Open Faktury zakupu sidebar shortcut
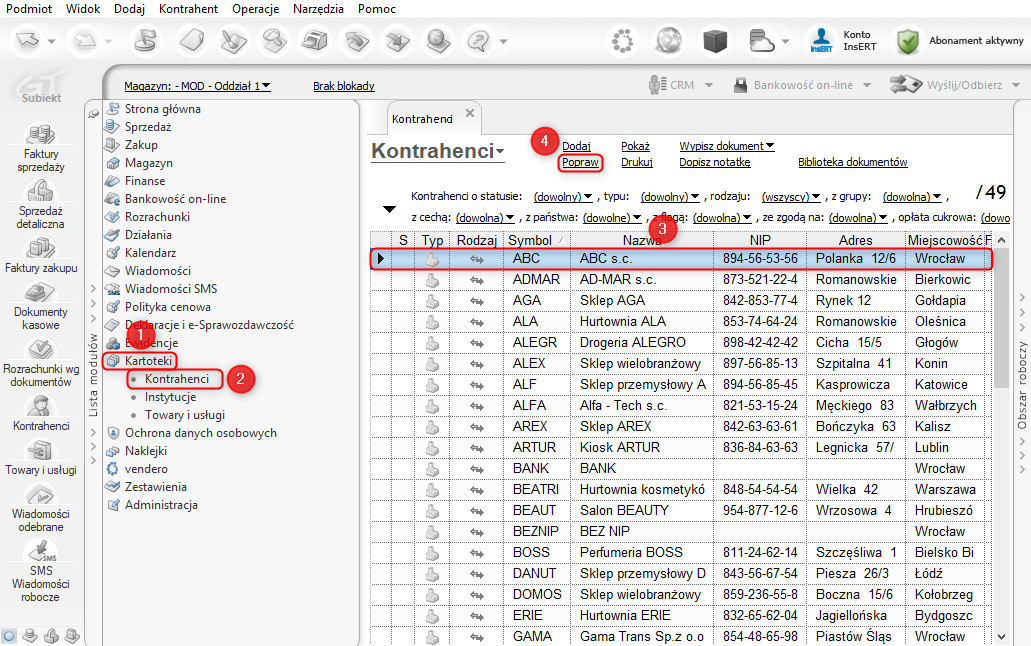 41,255
